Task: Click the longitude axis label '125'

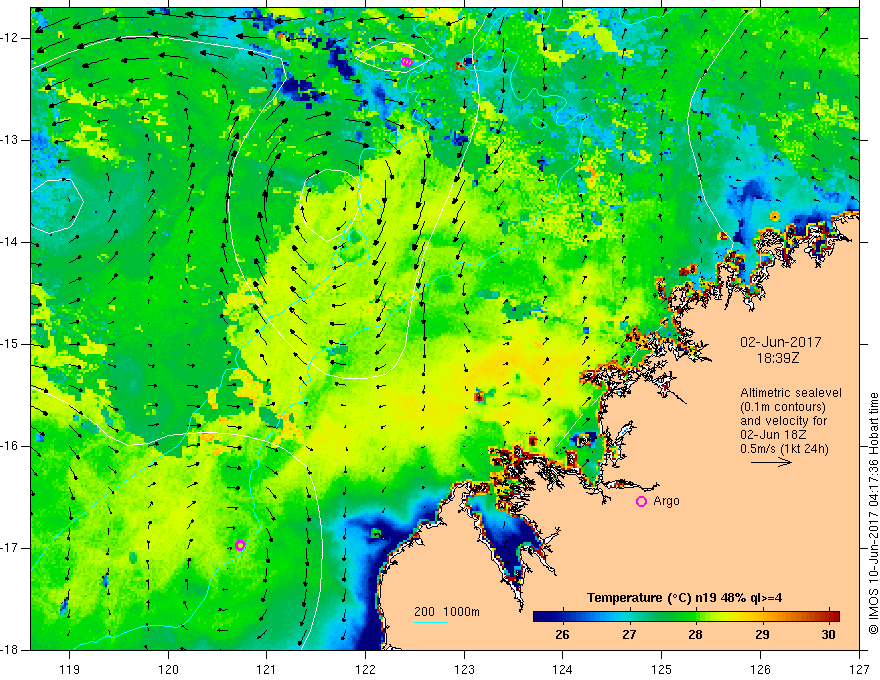Action: [x=662, y=669]
